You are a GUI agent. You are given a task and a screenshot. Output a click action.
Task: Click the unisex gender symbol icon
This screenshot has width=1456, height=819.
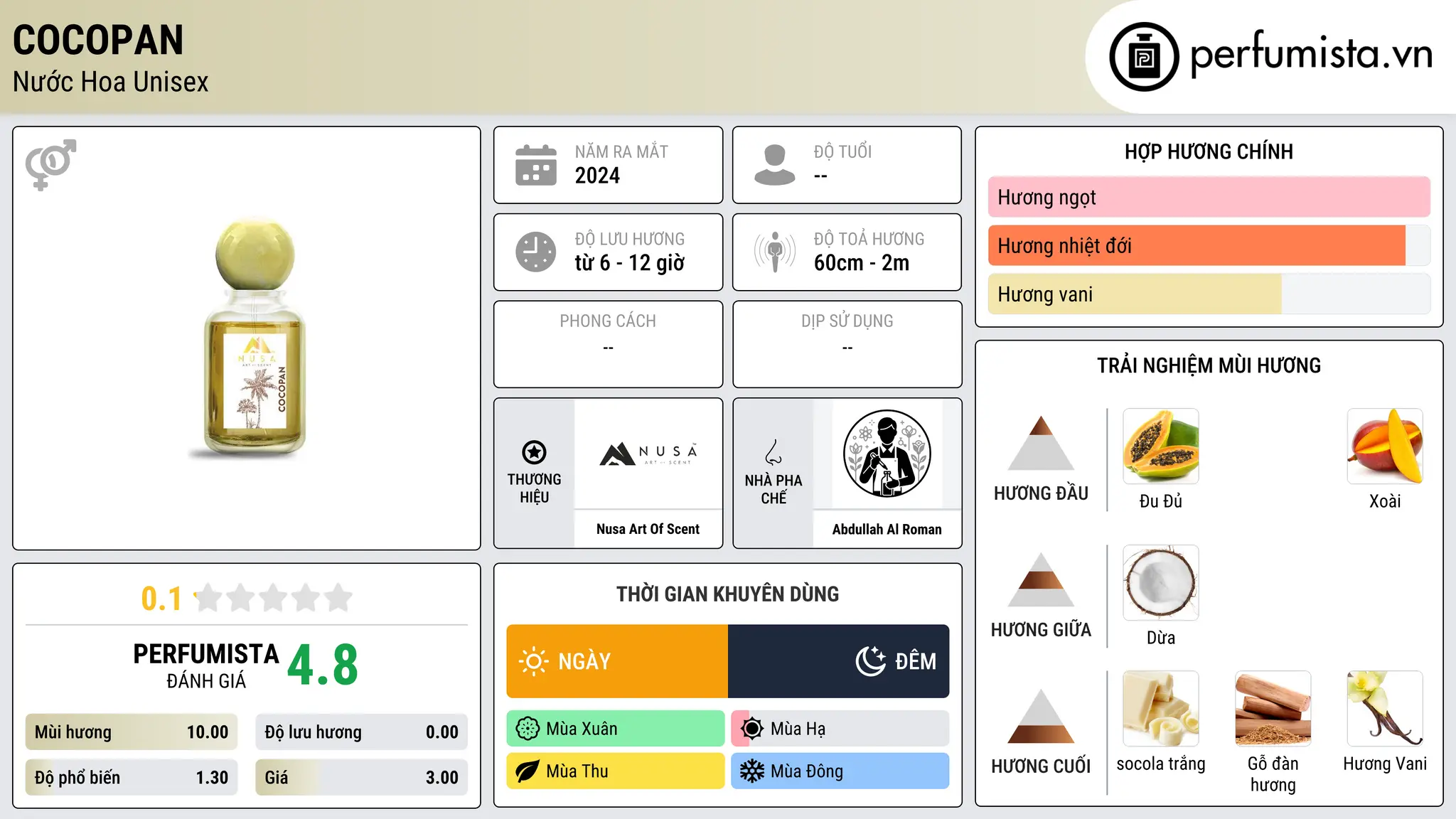(50, 164)
